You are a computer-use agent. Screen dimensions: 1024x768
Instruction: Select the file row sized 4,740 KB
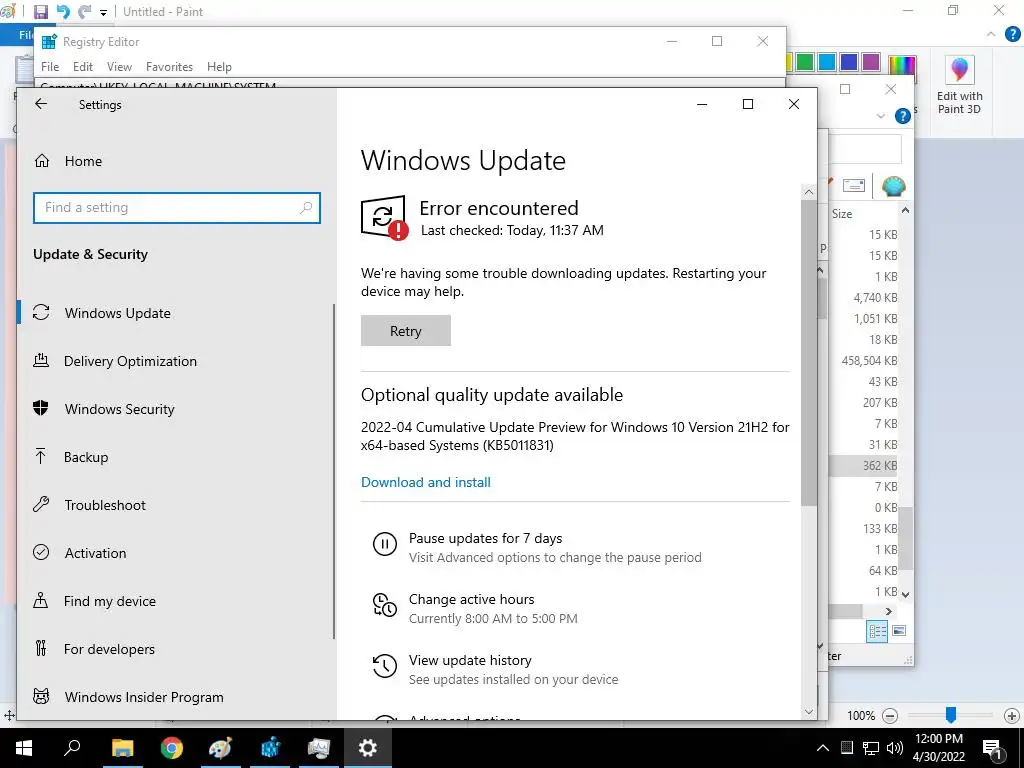(x=863, y=298)
